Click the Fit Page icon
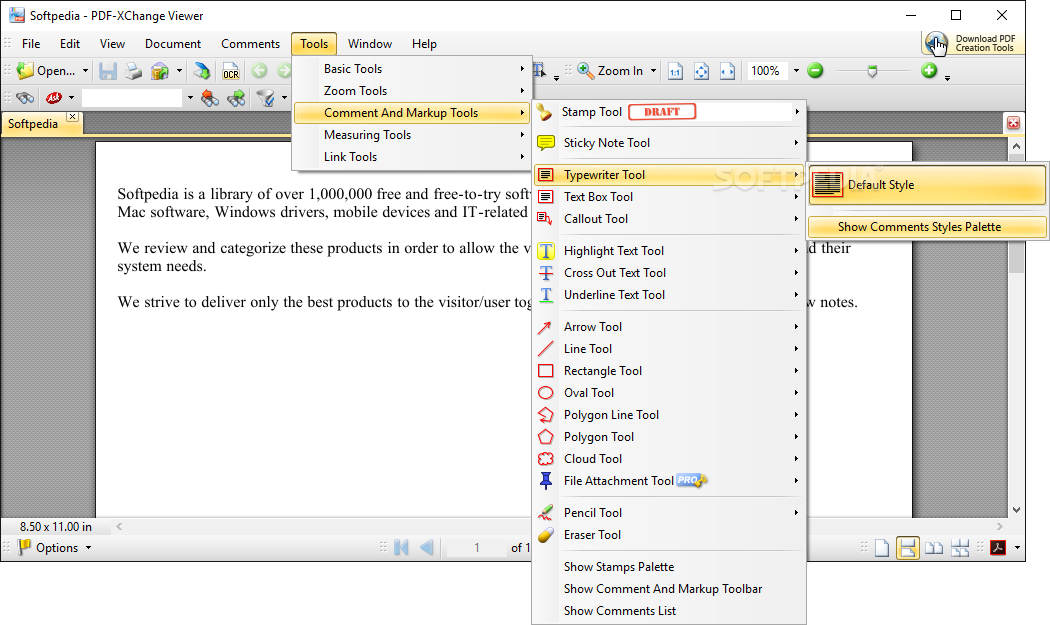 pos(701,71)
